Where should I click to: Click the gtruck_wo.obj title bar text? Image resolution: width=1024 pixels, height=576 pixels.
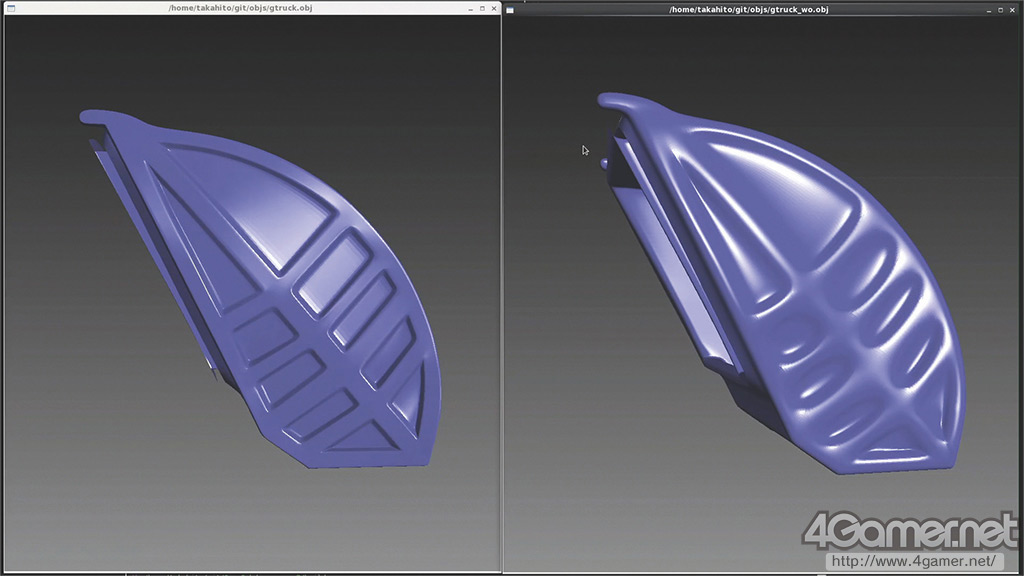pos(749,9)
